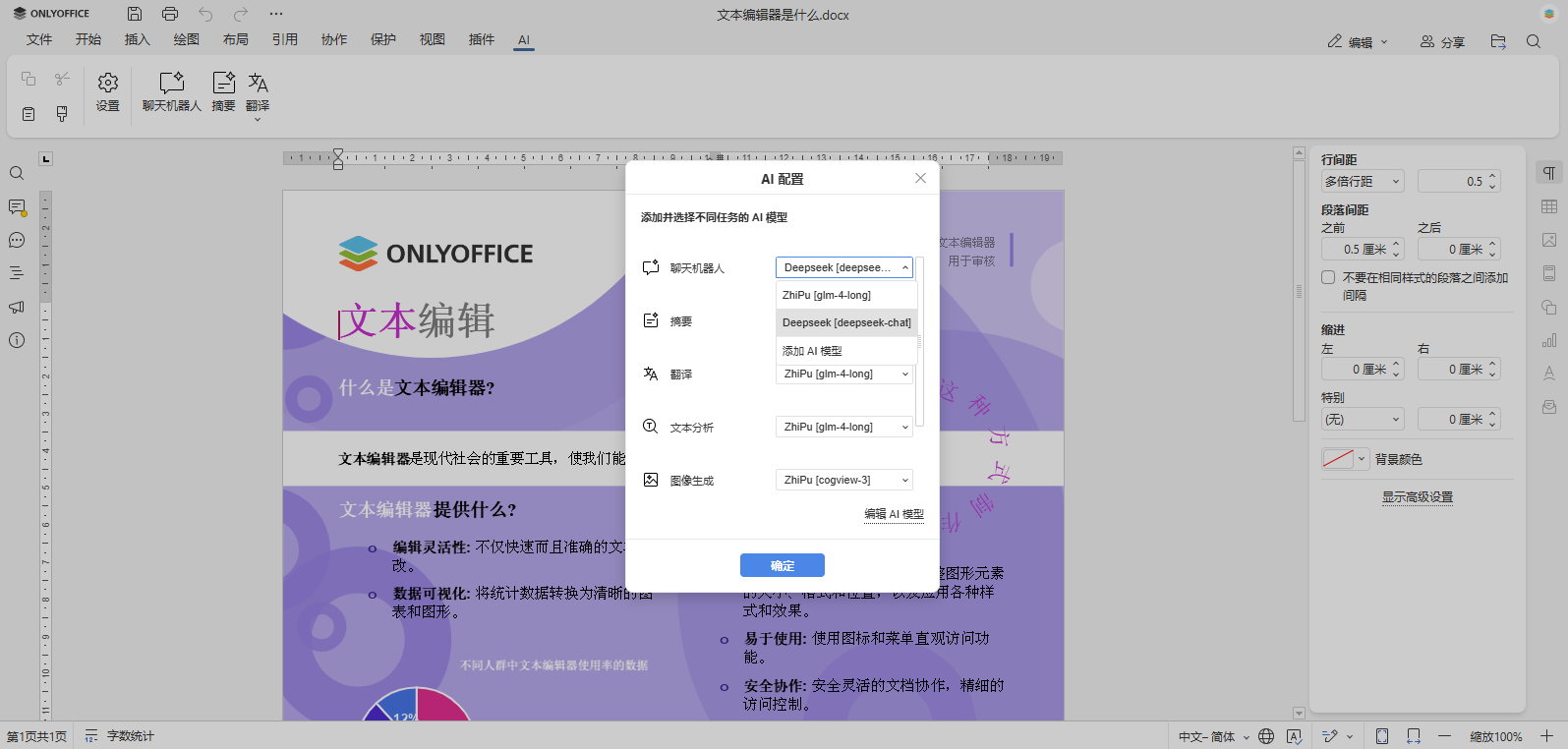Viewport: 1568px width, 749px height.
Task: Open the Search icon in left sidebar
Action: pyautogui.click(x=17, y=173)
